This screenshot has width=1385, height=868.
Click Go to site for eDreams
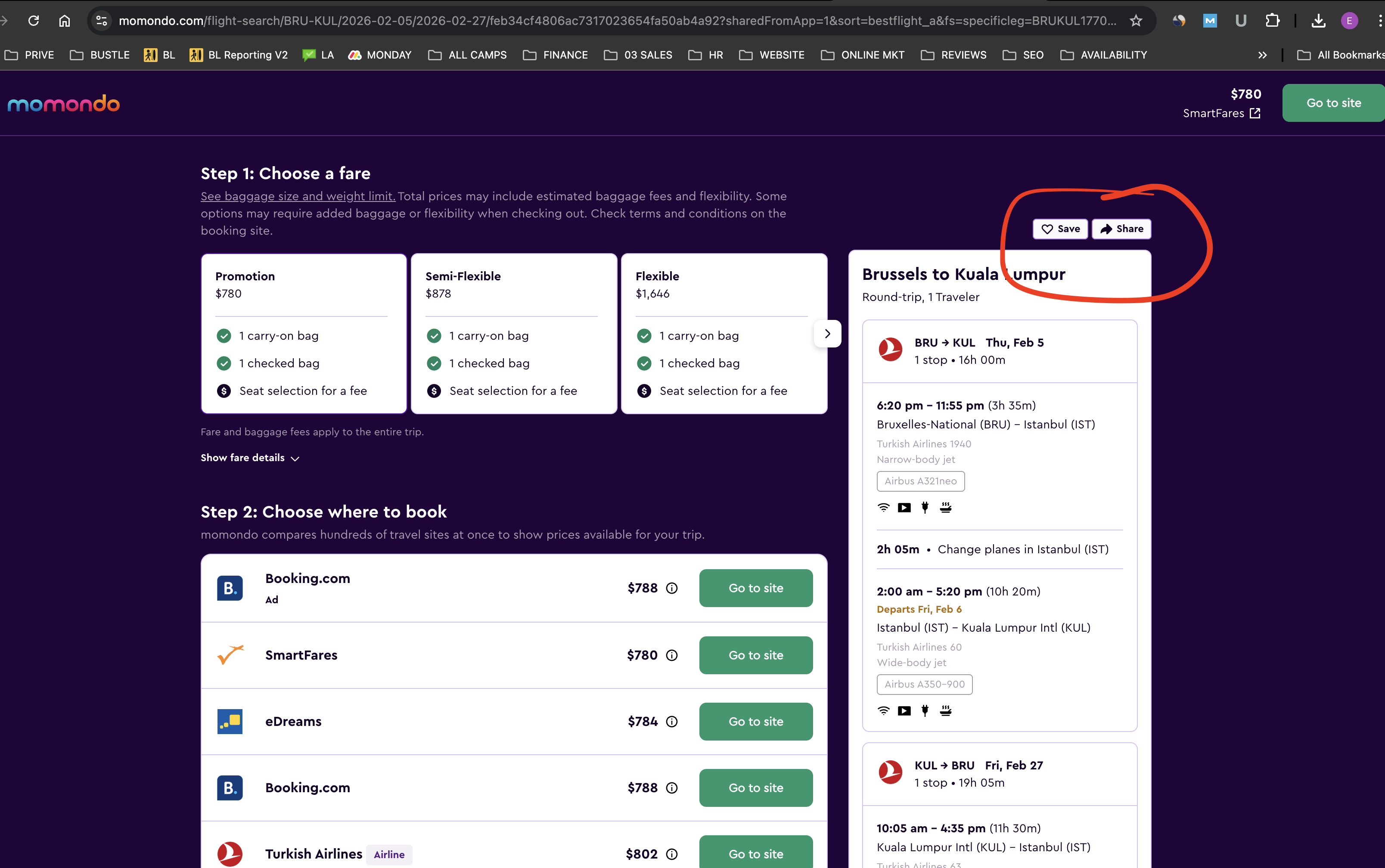(x=756, y=722)
